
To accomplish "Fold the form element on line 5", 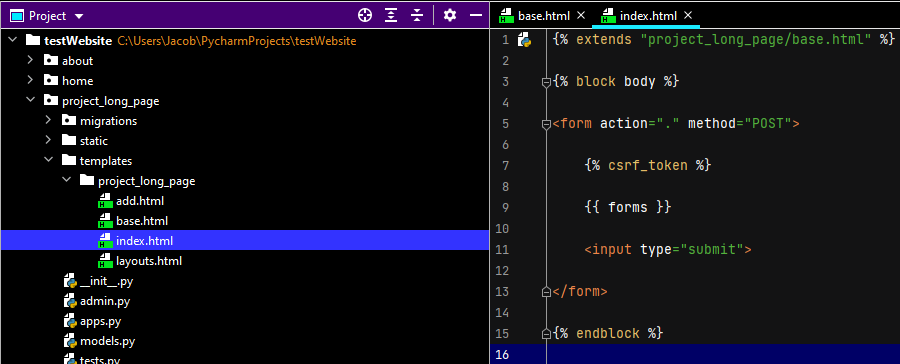I will click(x=546, y=124).
